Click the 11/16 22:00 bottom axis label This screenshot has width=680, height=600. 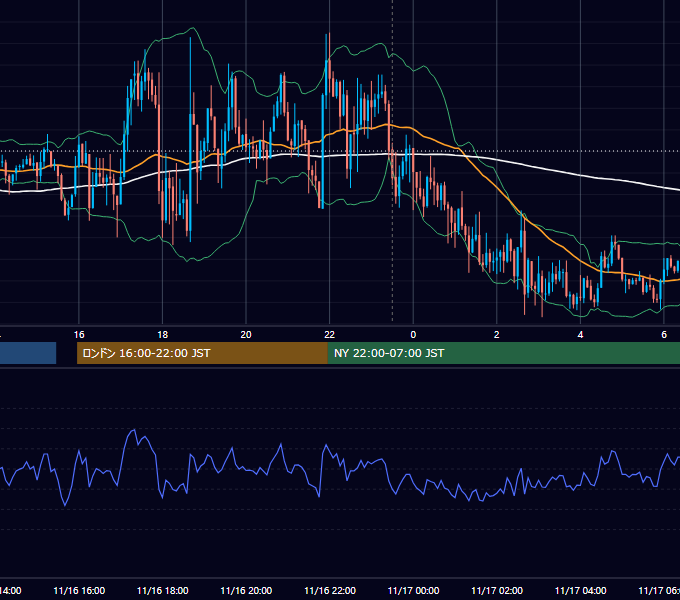[330, 590]
